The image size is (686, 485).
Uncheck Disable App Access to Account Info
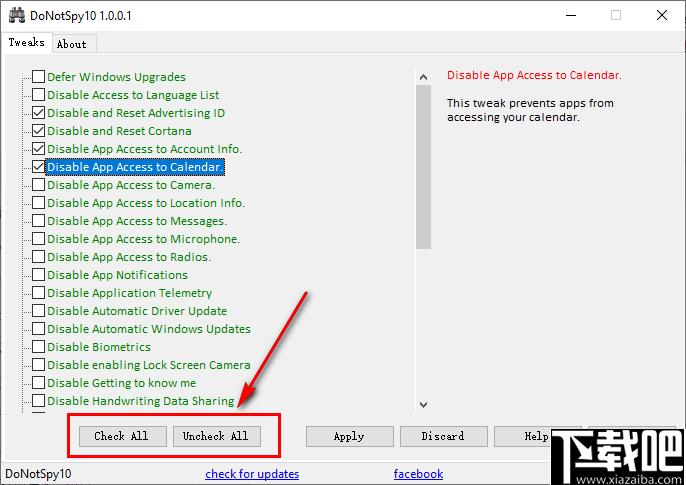[38, 148]
